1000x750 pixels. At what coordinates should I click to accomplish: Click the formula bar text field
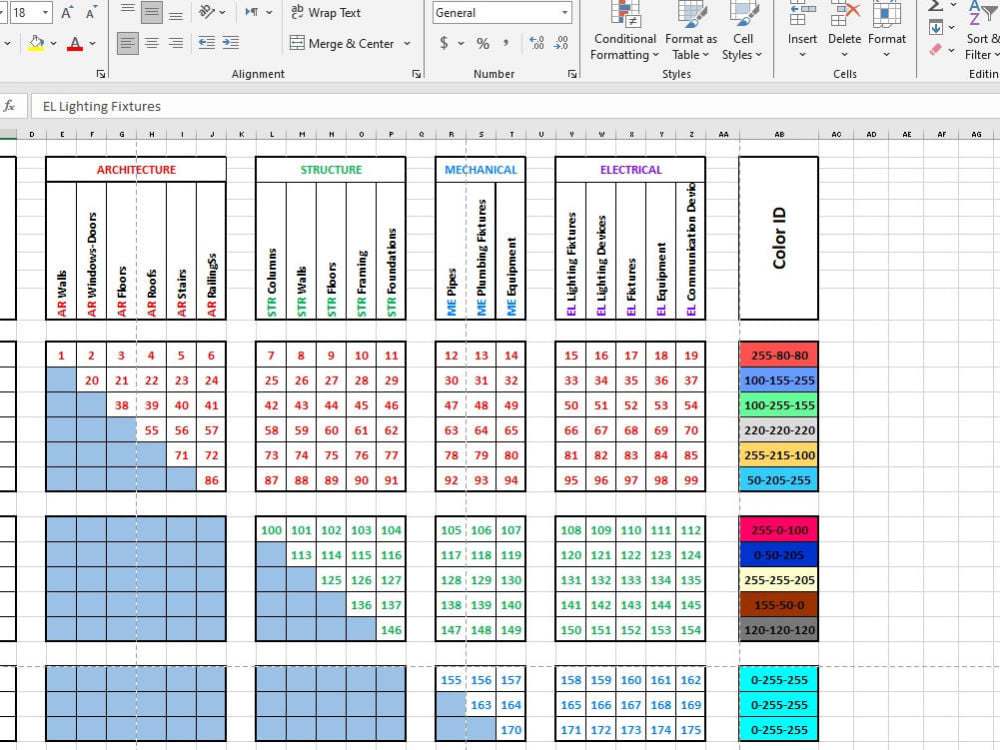tap(515, 106)
